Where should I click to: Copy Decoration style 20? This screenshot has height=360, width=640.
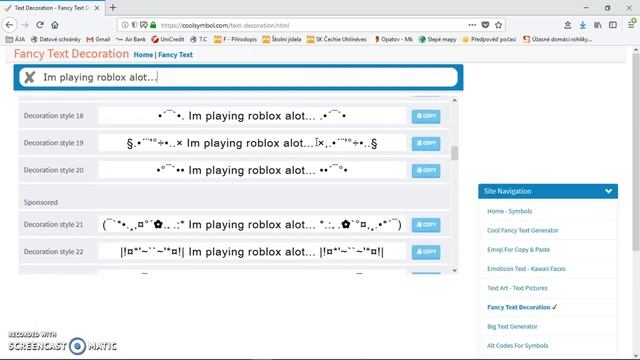[426, 170]
